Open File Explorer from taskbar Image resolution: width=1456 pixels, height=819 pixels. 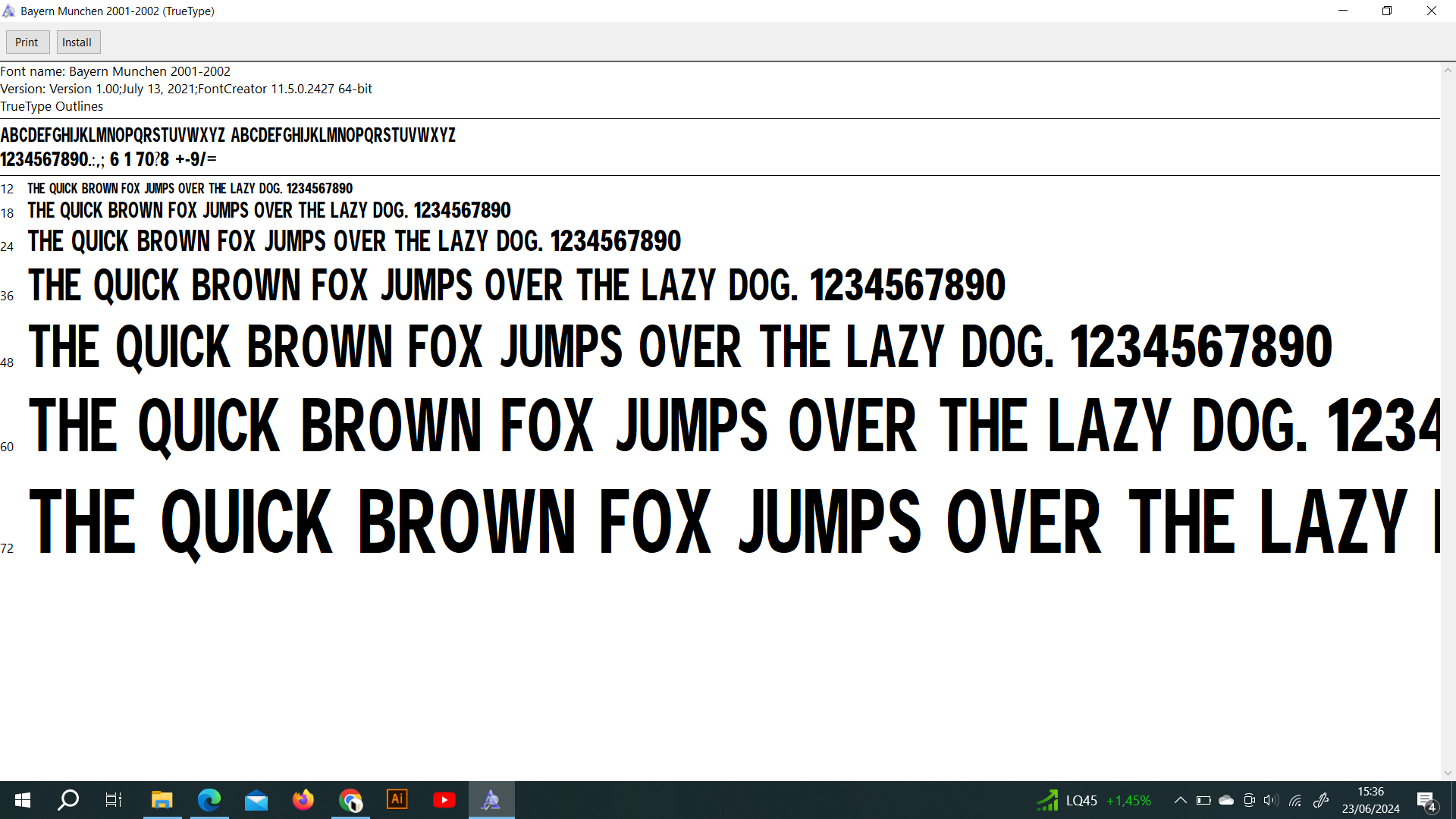[x=162, y=800]
